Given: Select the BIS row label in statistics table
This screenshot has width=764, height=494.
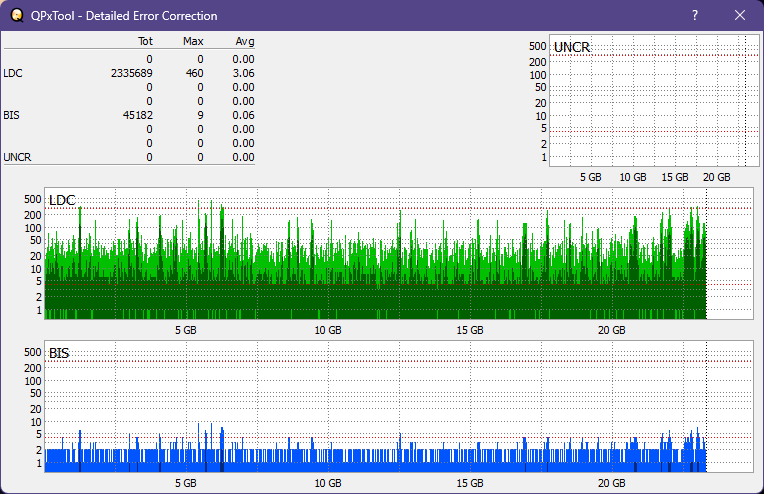Looking at the screenshot, I should click(x=11, y=115).
